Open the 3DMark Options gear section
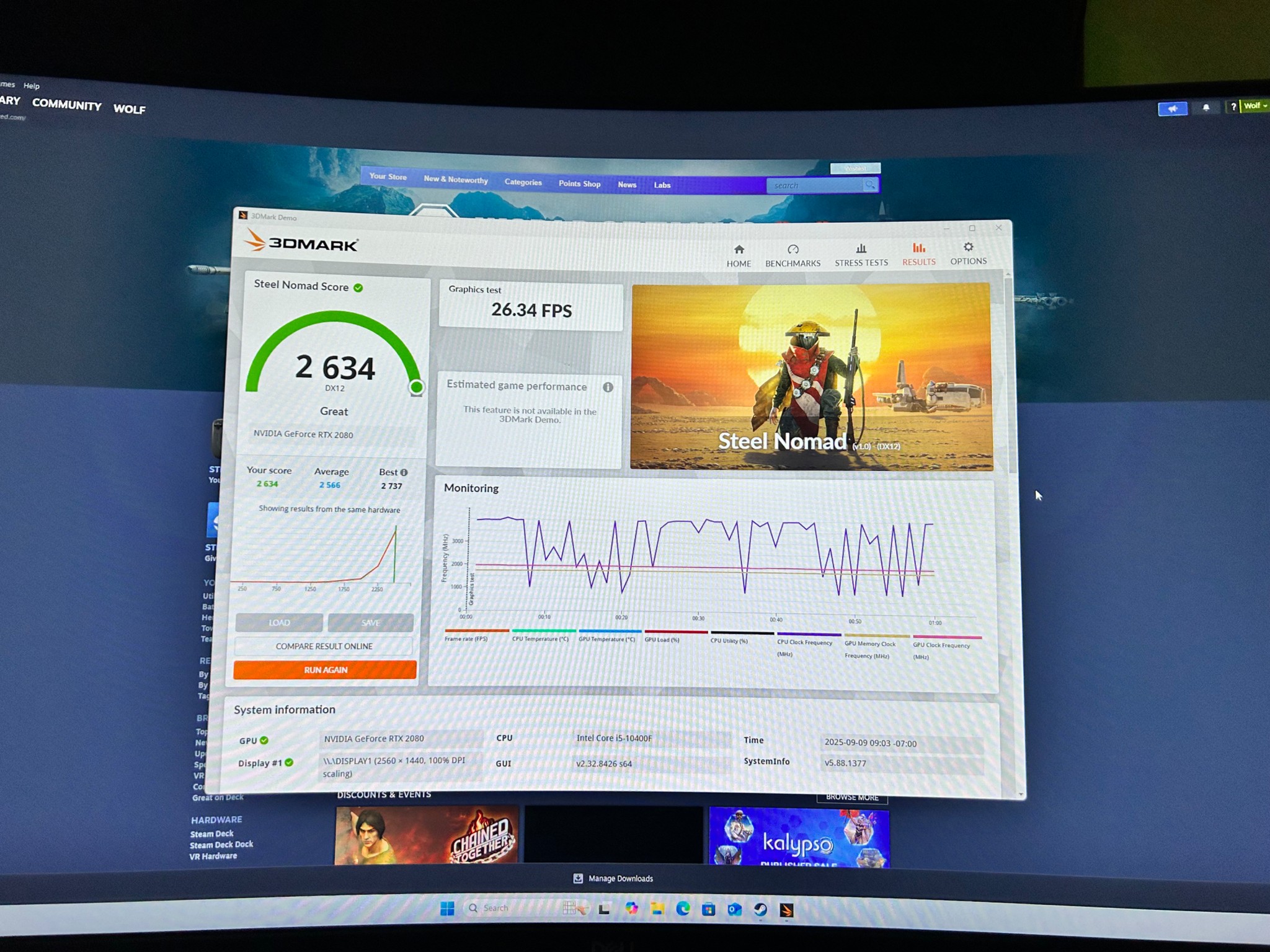 pos(968,254)
